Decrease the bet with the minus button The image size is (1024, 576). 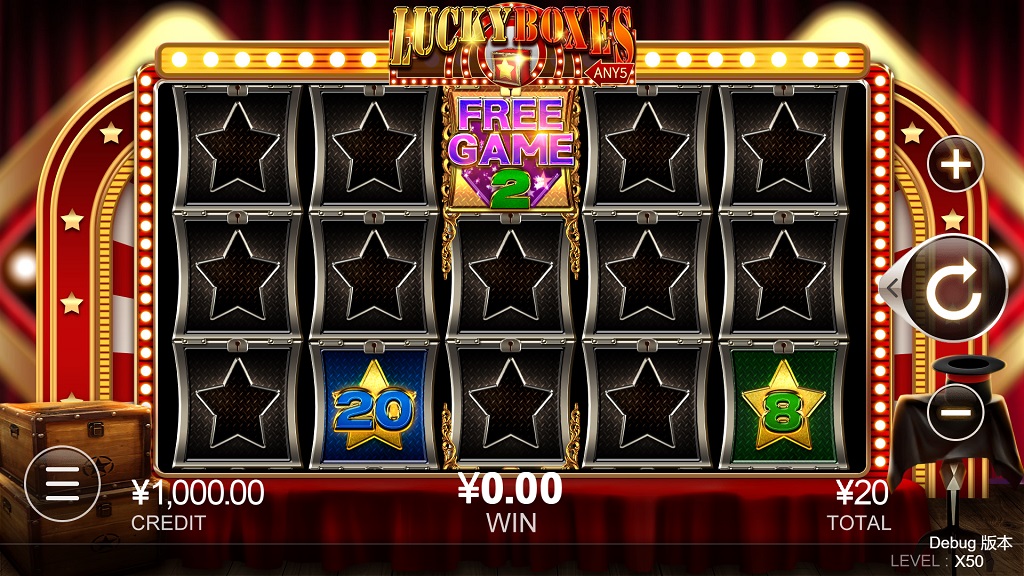955,412
